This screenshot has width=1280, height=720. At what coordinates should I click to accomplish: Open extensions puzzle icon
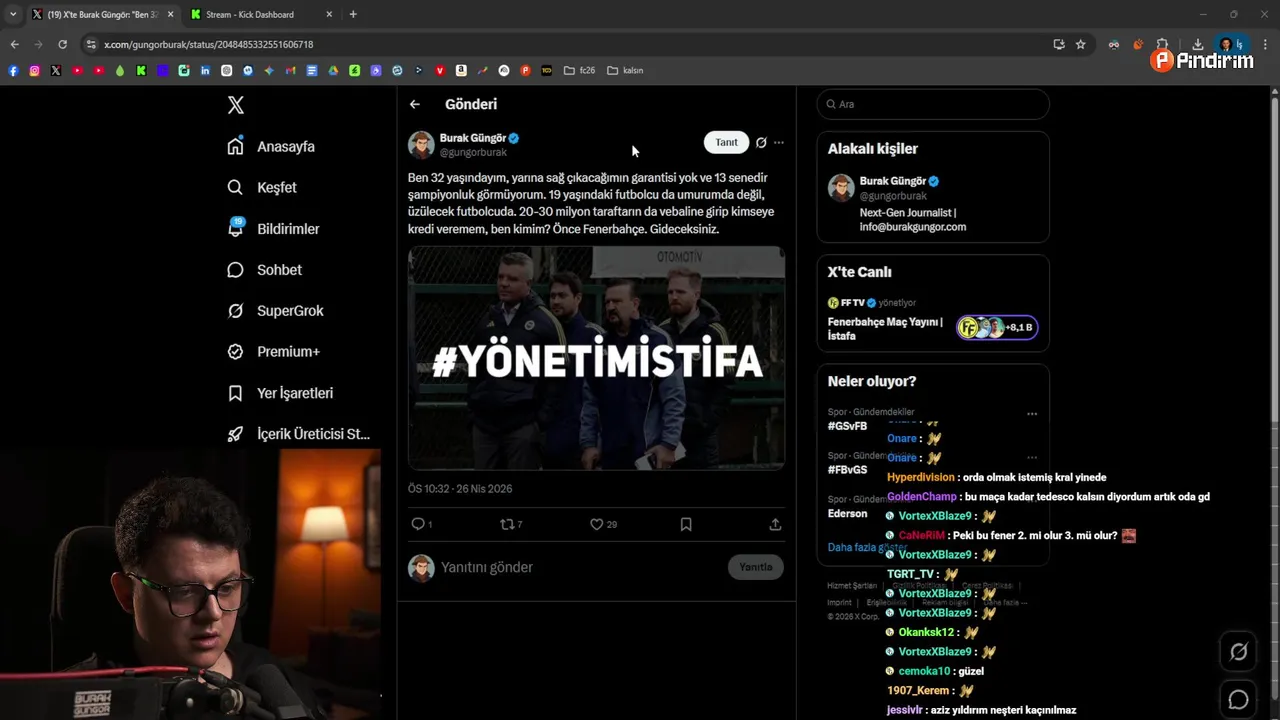[1162, 44]
